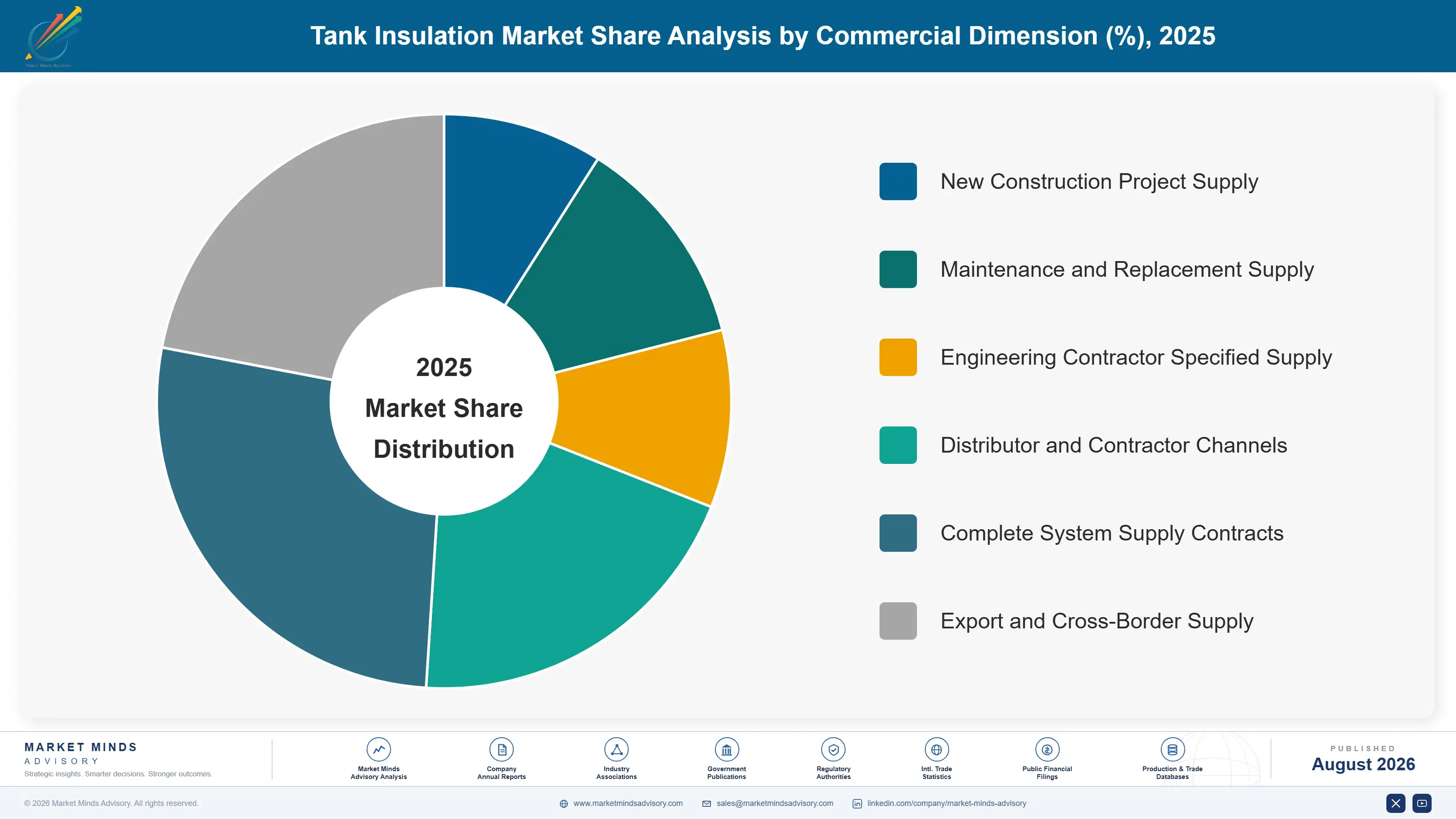This screenshot has width=1456, height=819.
Task: Click the chart title in the header
Action: 762,36
